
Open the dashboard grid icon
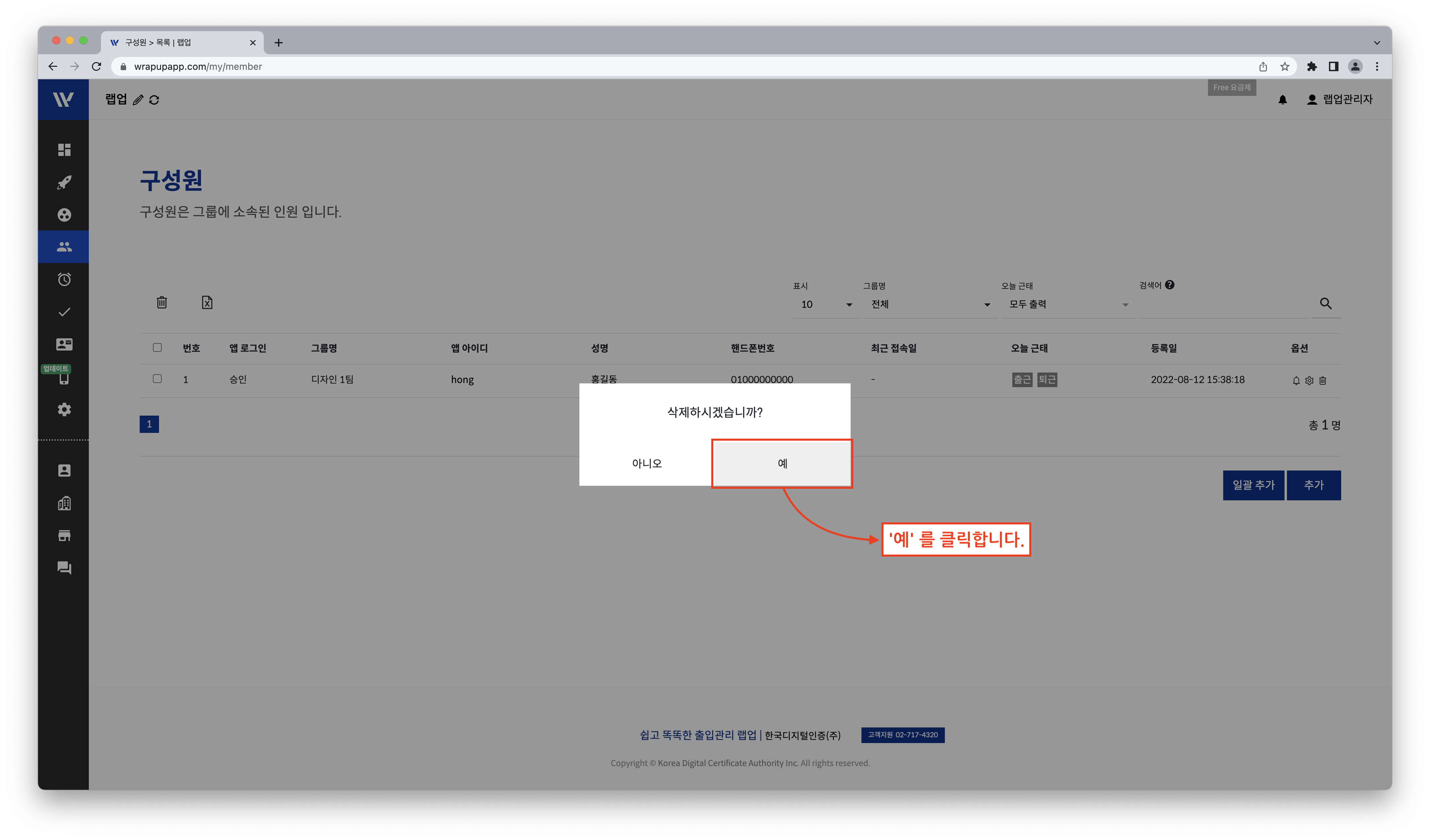click(64, 150)
